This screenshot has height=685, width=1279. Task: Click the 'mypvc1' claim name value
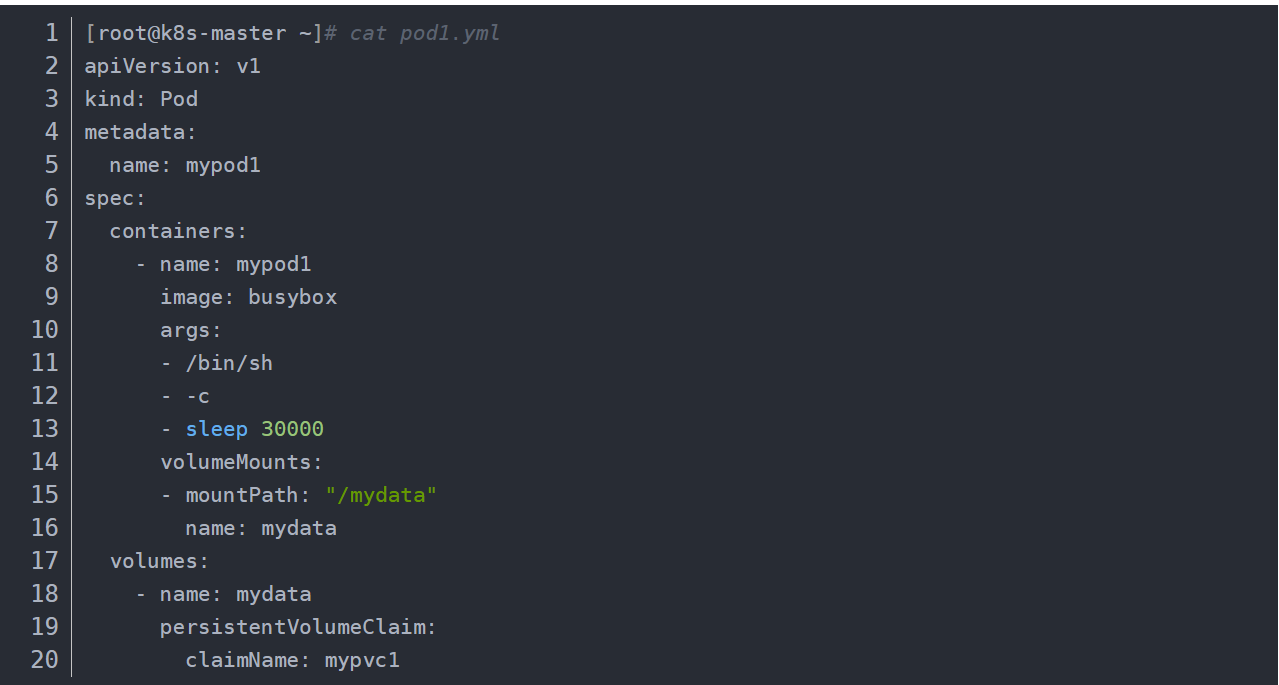[x=362, y=660]
